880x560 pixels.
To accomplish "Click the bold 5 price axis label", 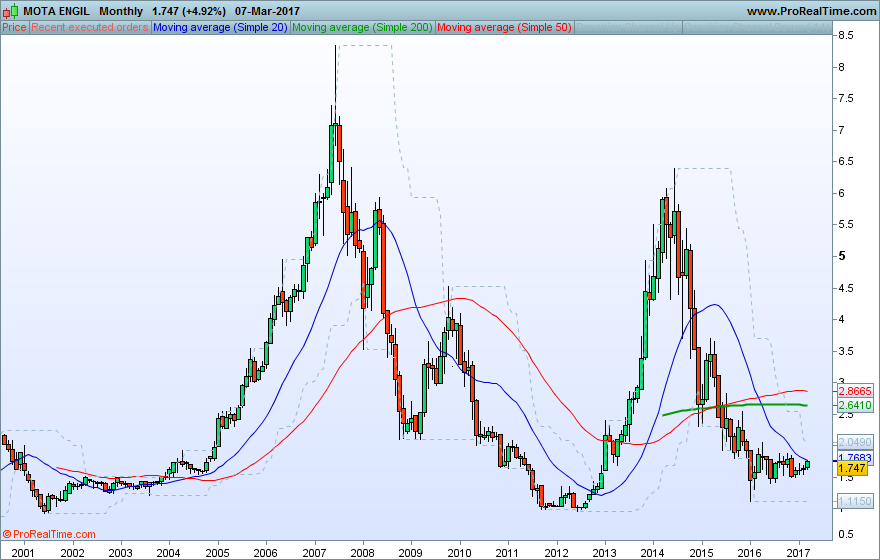I will tap(841, 256).
